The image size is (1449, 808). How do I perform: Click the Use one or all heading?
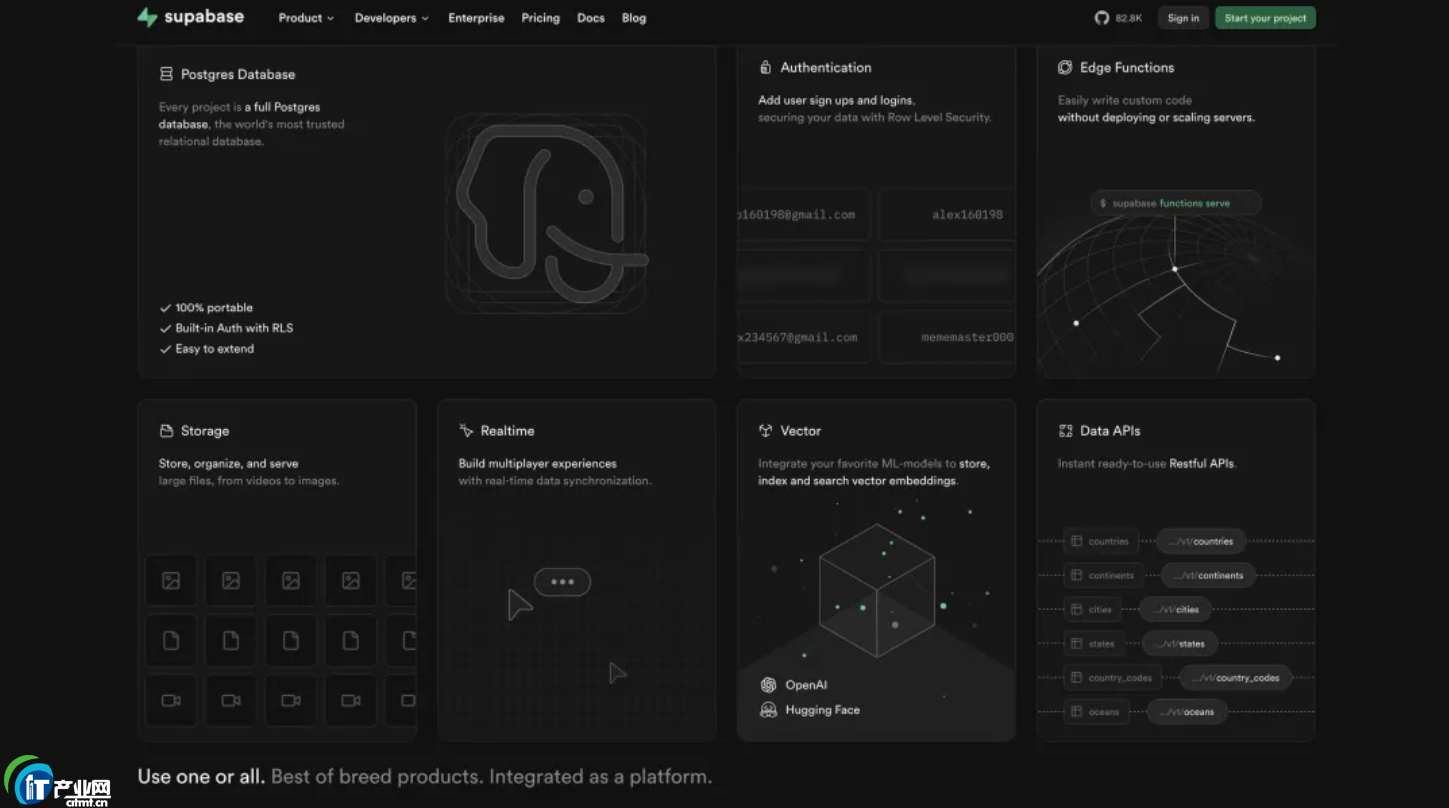pos(201,776)
